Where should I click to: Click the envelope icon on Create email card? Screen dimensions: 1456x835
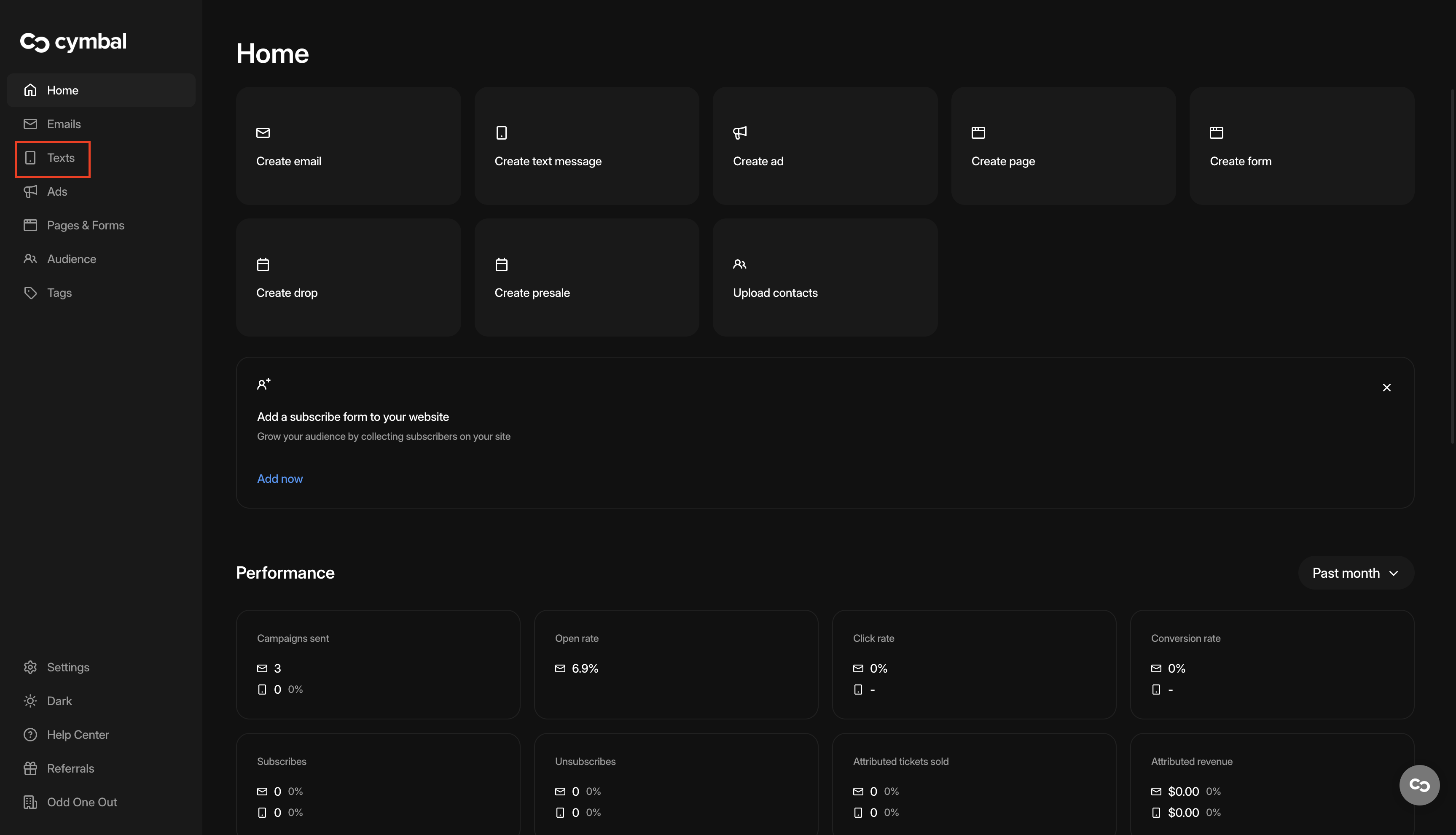pos(263,132)
